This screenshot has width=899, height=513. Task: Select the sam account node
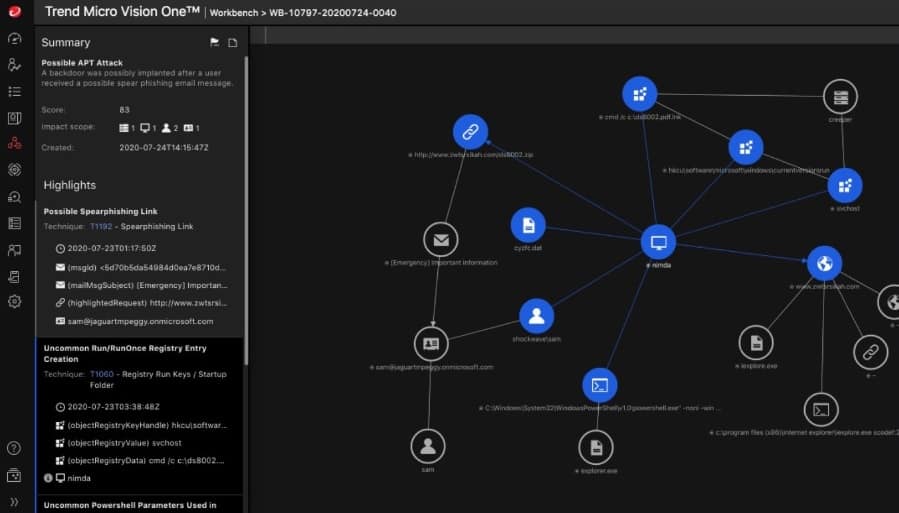coord(428,446)
